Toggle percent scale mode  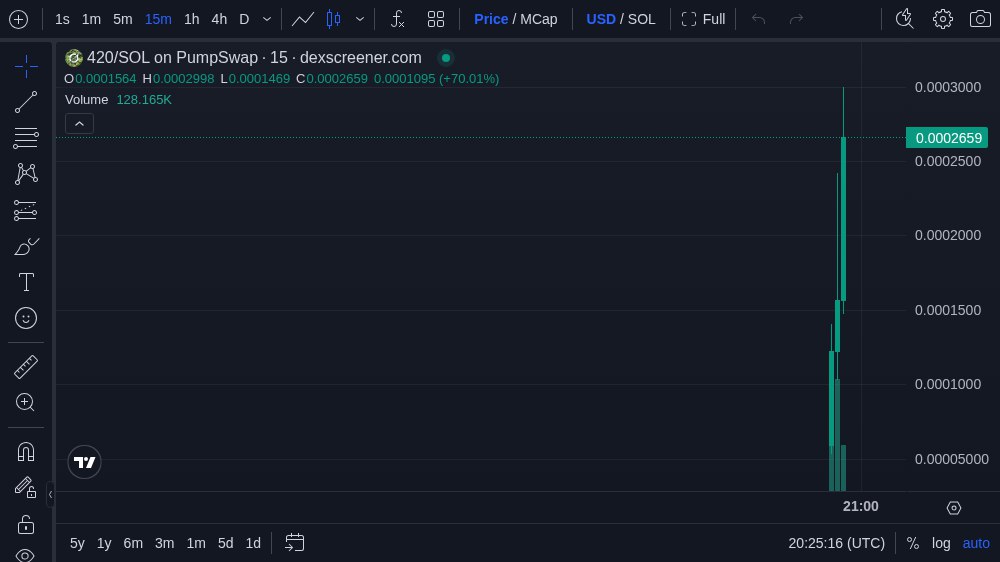click(912, 543)
